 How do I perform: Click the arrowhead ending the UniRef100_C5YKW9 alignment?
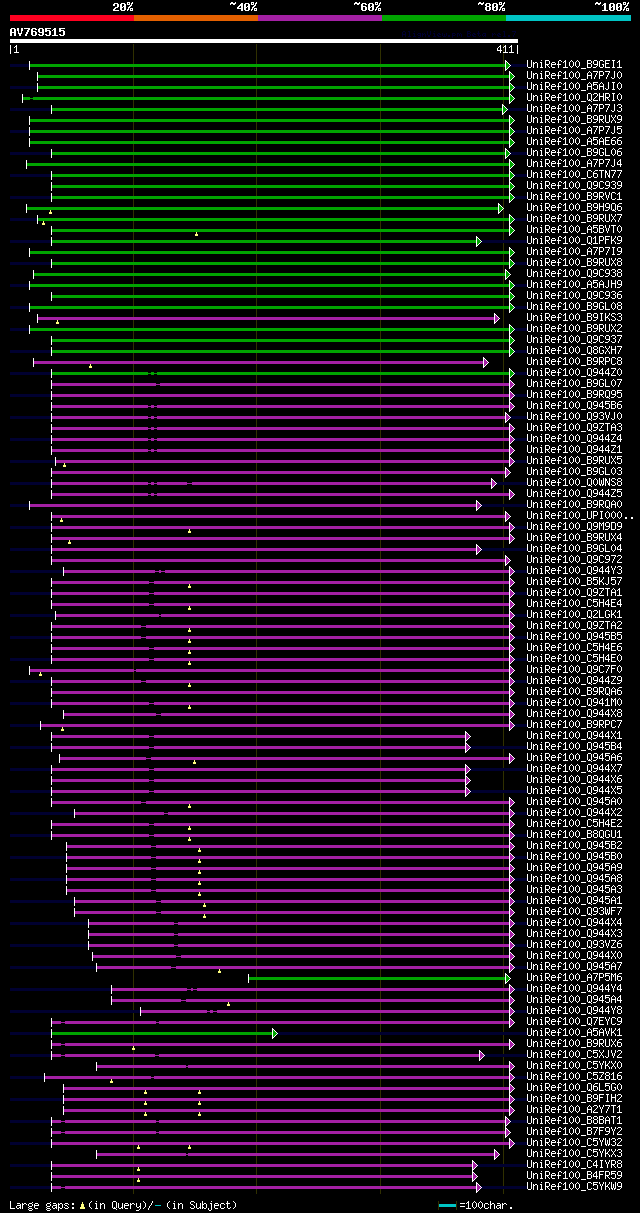[479, 1187]
